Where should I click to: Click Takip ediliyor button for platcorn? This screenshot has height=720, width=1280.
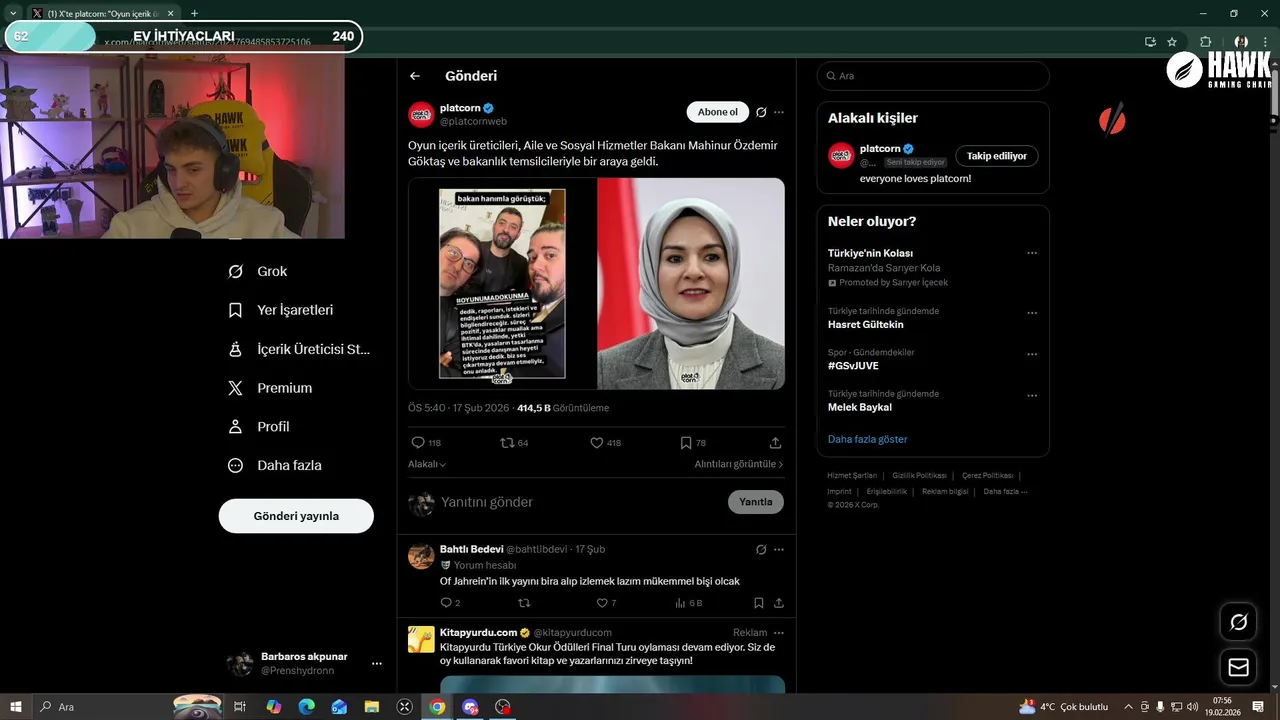[996, 156]
